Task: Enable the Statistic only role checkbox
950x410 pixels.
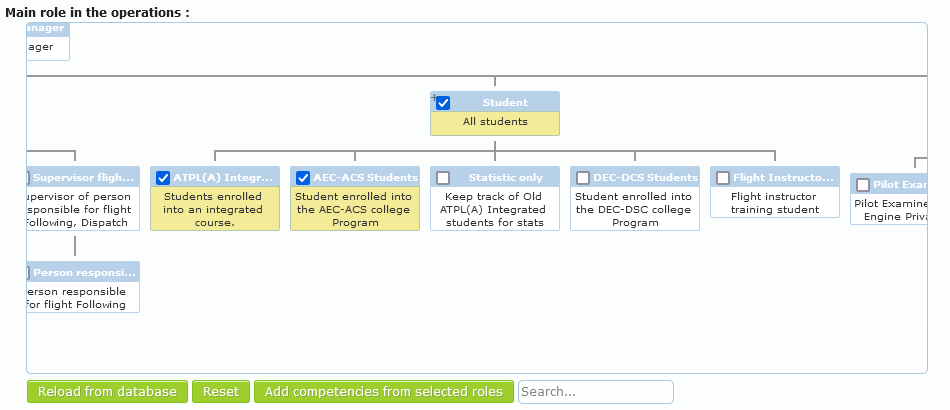Action: coord(443,178)
